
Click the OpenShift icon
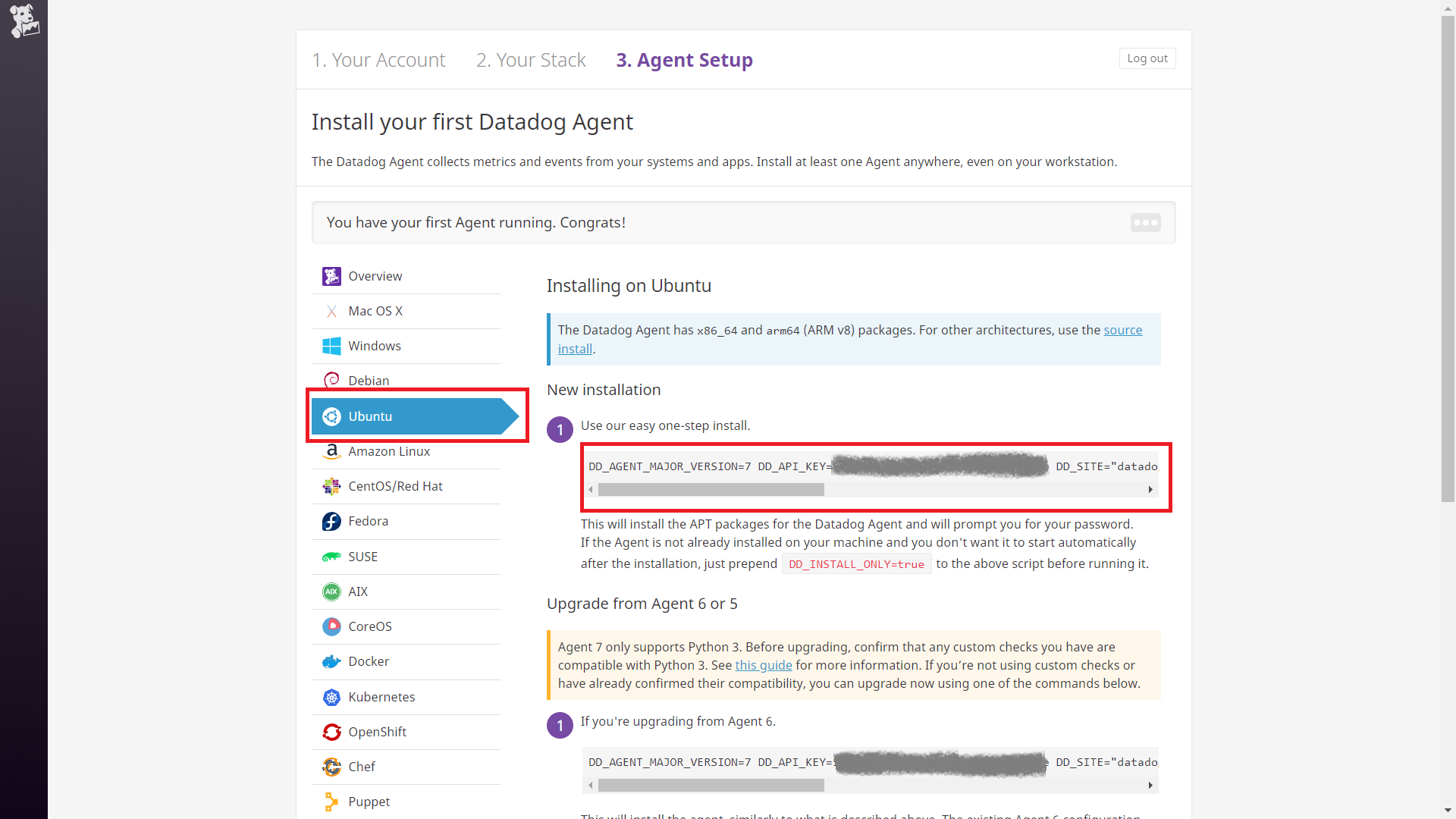[331, 732]
